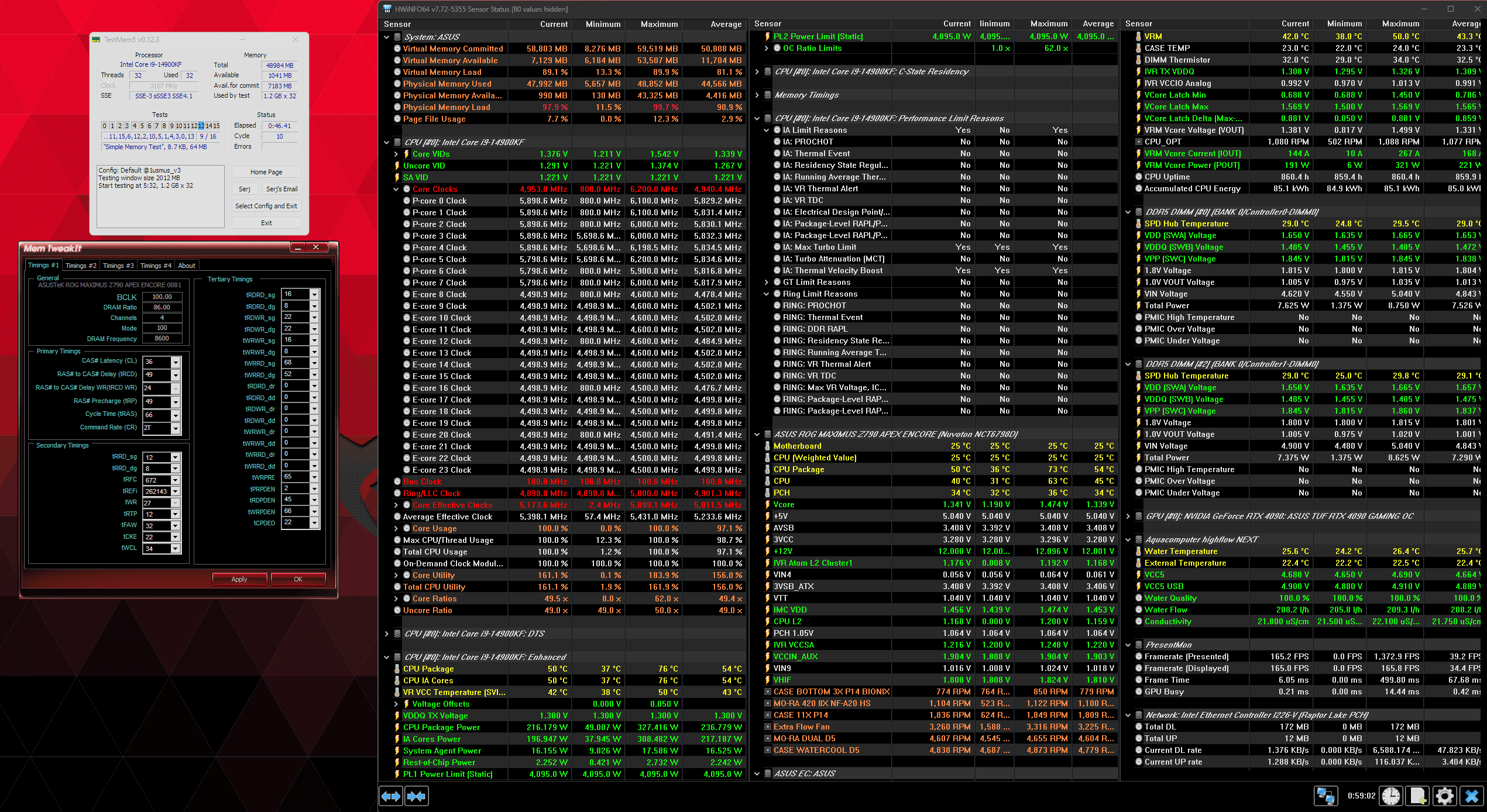Click lightning icon beside CPU Package Power
The width and height of the screenshot is (1487, 812).
pyautogui.click(x=397, y=727)
